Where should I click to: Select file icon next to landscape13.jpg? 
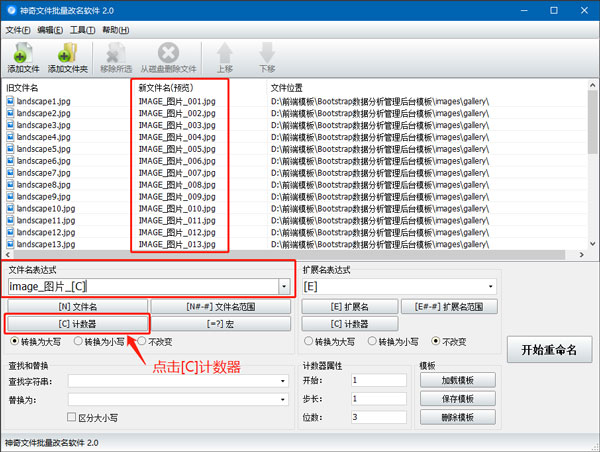[x=10, y=244]
